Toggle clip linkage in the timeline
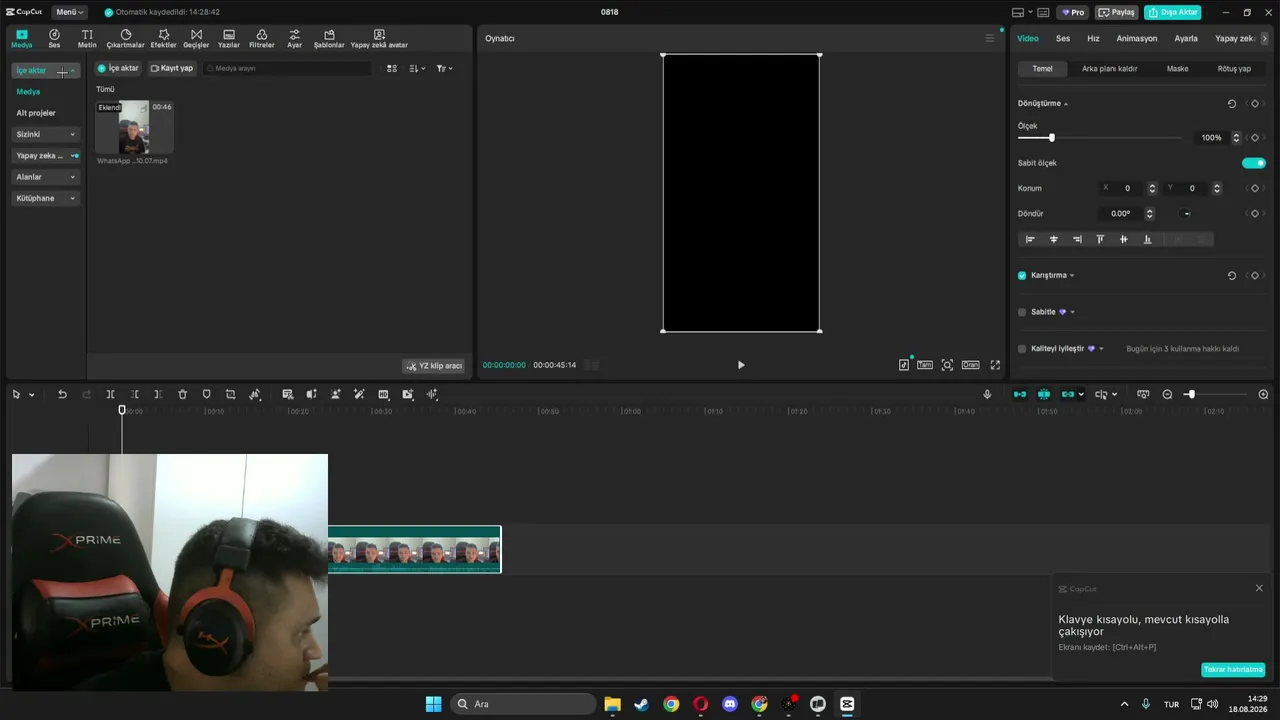The height and width of the screenshot is (720, 1280). pyautogui.click(x=1068, y=395)
